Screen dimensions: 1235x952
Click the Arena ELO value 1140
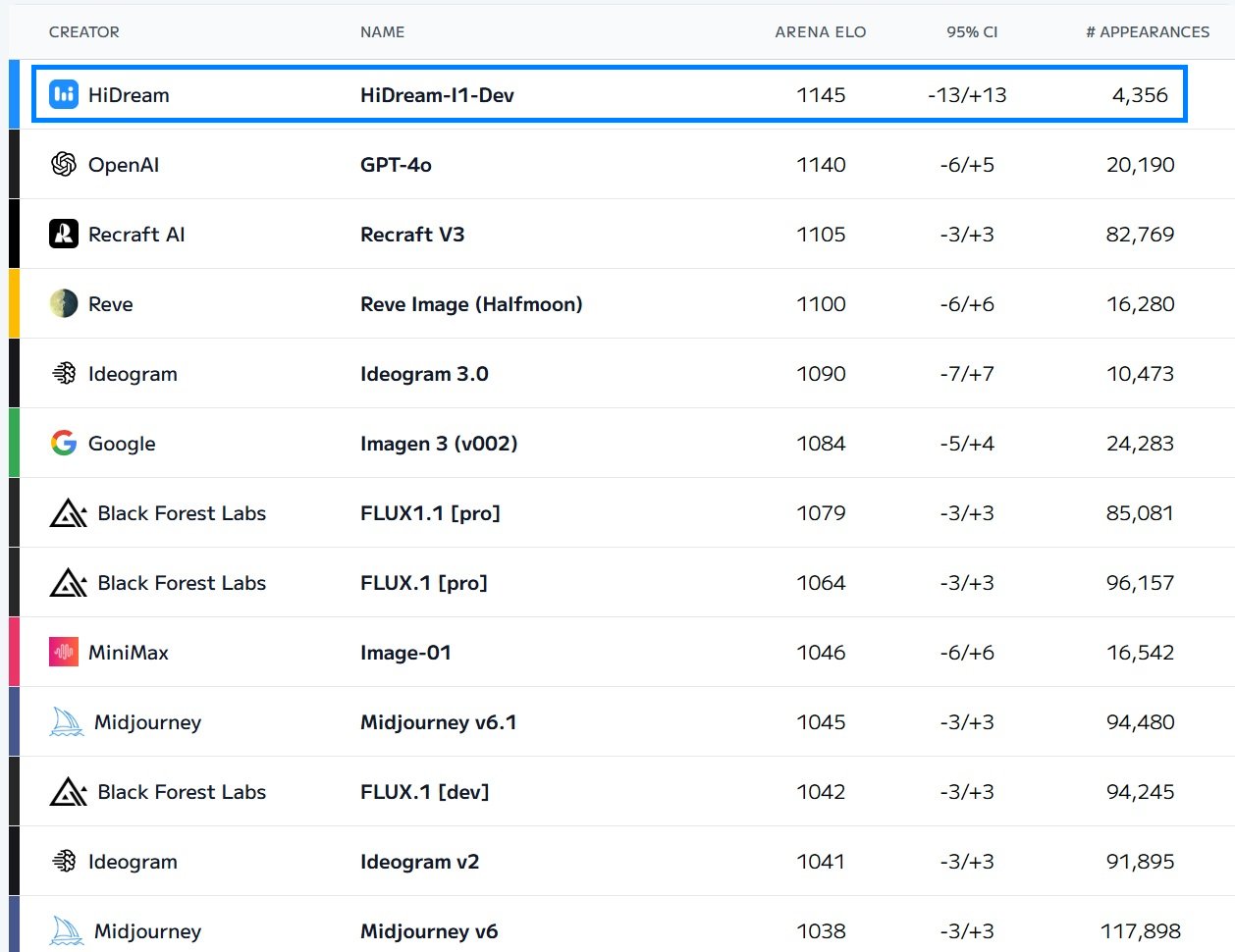[x=821, y=165]
